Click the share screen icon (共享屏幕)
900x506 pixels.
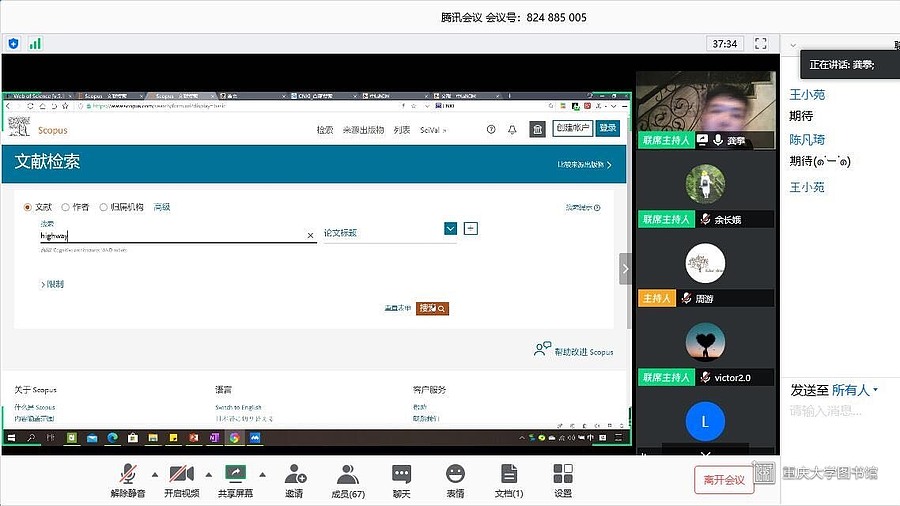(x=235, y=474)
